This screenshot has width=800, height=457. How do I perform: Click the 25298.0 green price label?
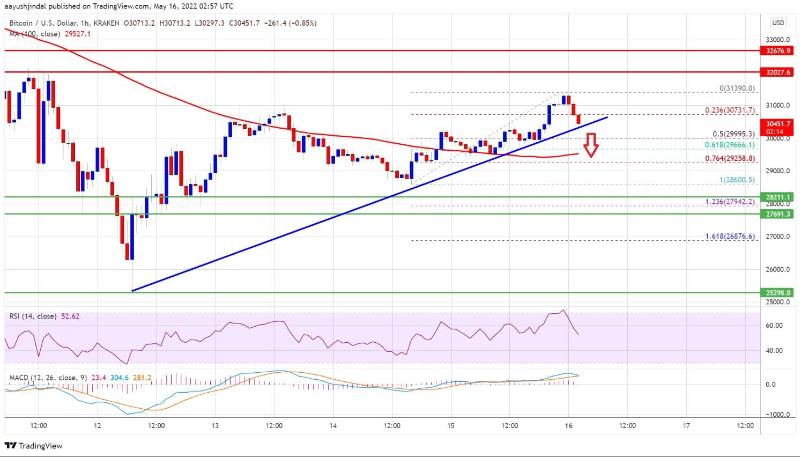[778, 293]
